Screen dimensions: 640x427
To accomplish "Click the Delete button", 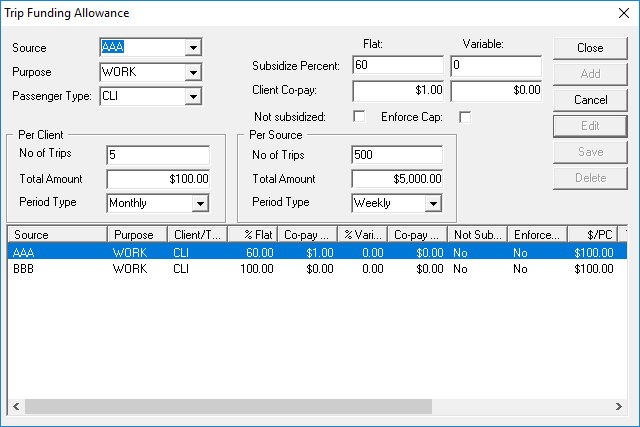I will click(x=590, y=178).
